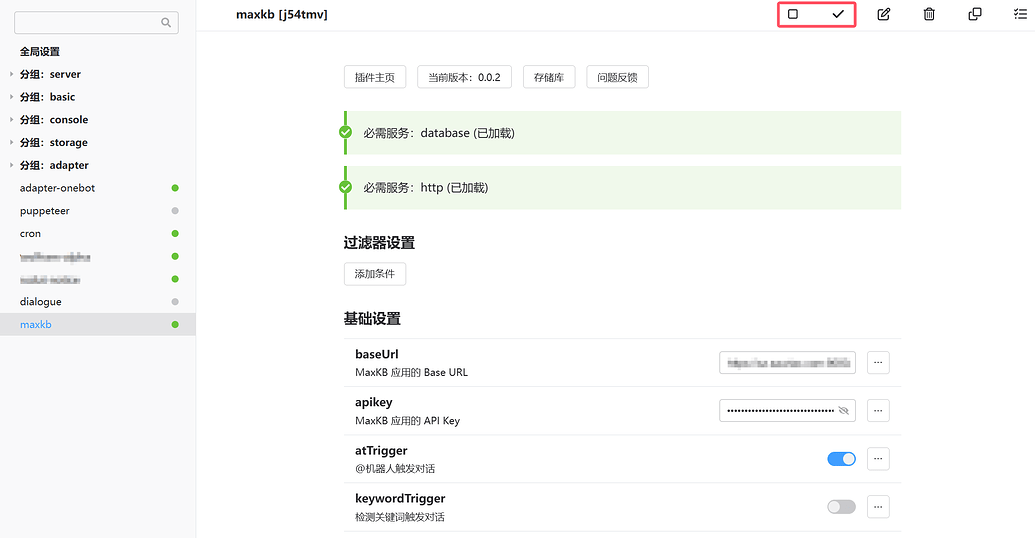Open the more options button for baseUrl
Image resolution: width=1035 pixels, height=538 pixels.
(878, 362)
